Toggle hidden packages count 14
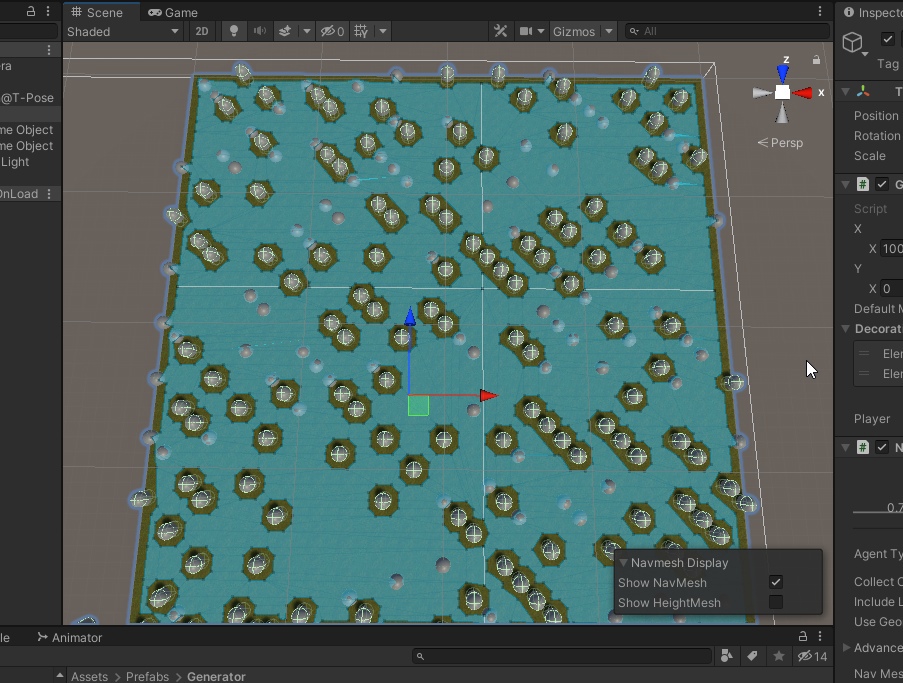 812,656
